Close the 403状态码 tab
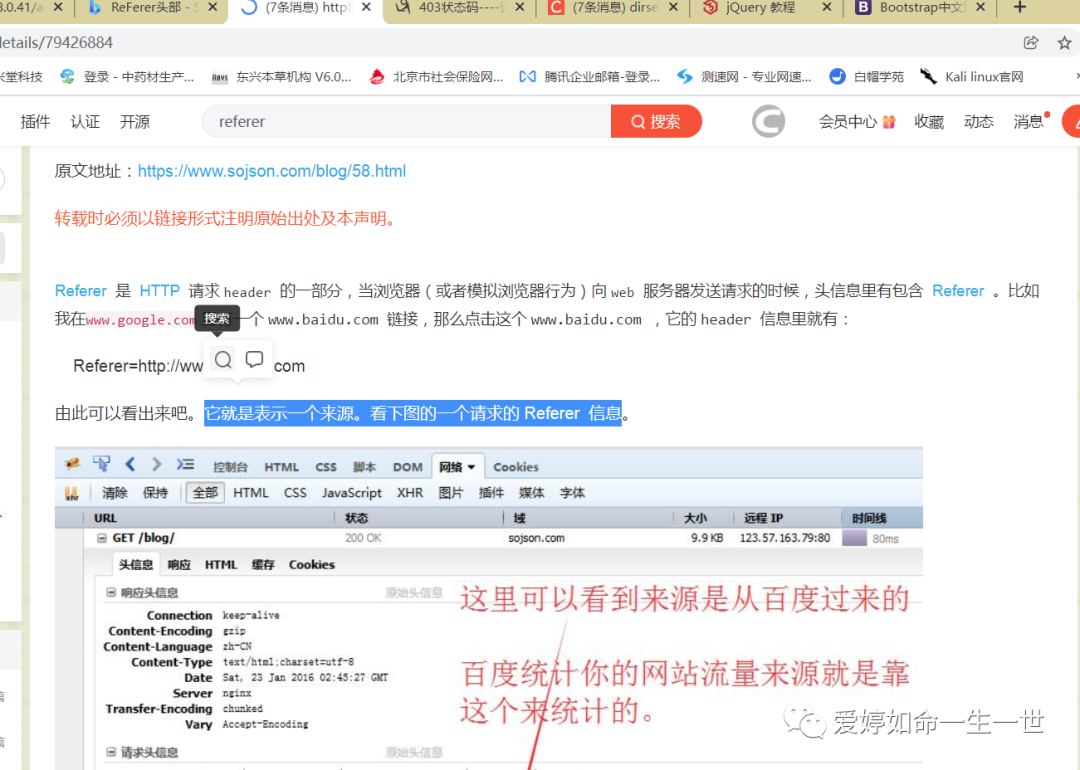This screenshot has height=770, width=1080. 520,8
